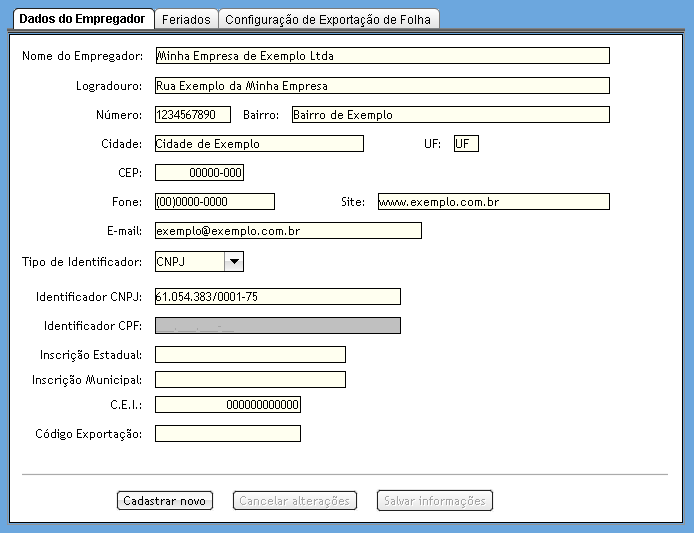
Task: Click the Cidade input field
Action: pyautogui.click(x=259, y=144)
